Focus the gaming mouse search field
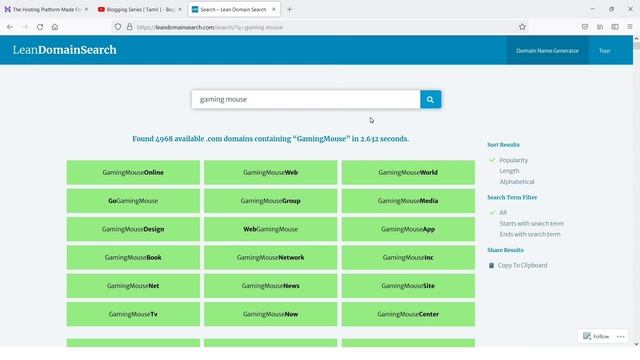 (x=306, y=99)
